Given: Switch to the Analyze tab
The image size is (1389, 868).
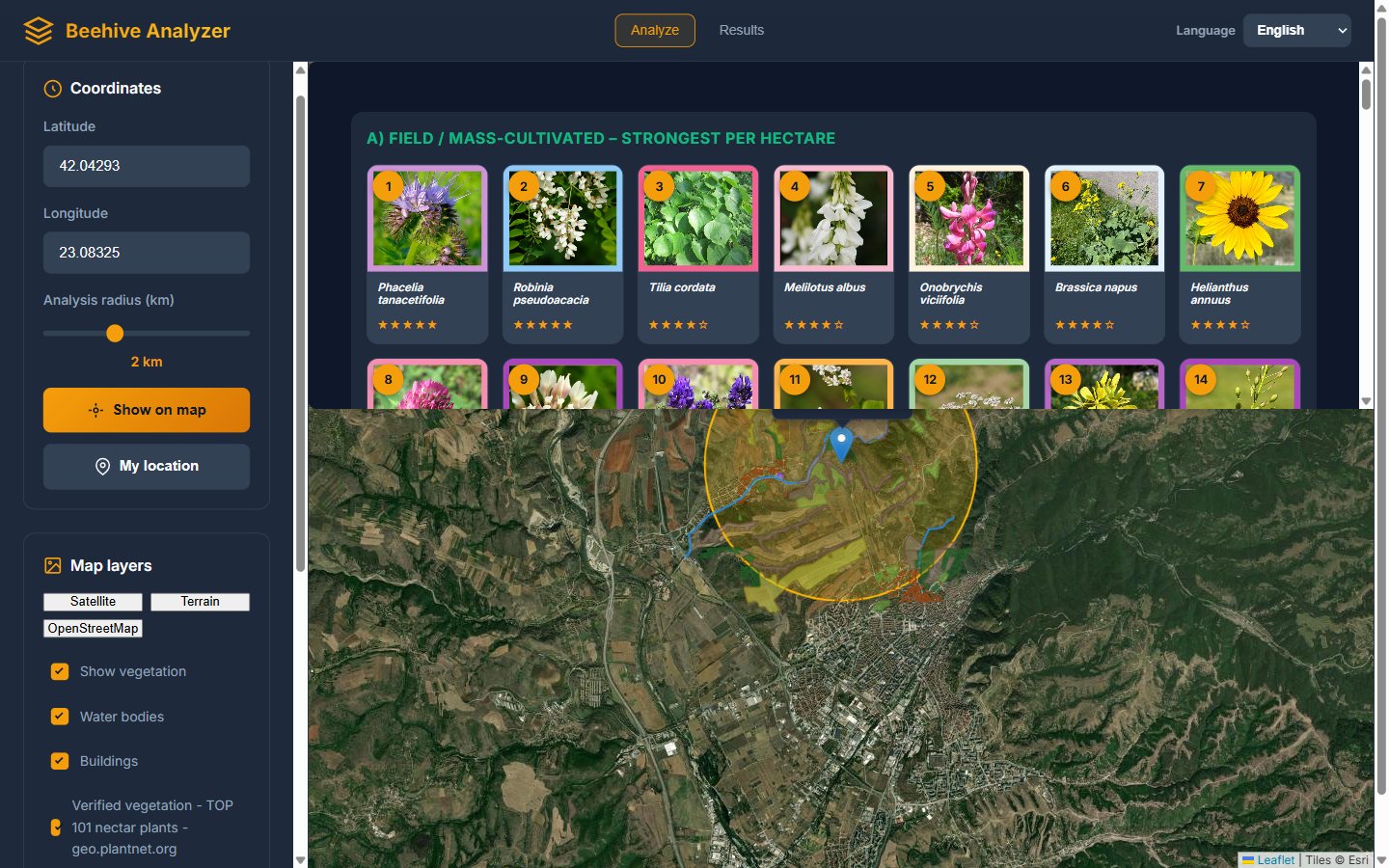Looking at the screenshot, I should pyautogui.click(x=655, y=31).
